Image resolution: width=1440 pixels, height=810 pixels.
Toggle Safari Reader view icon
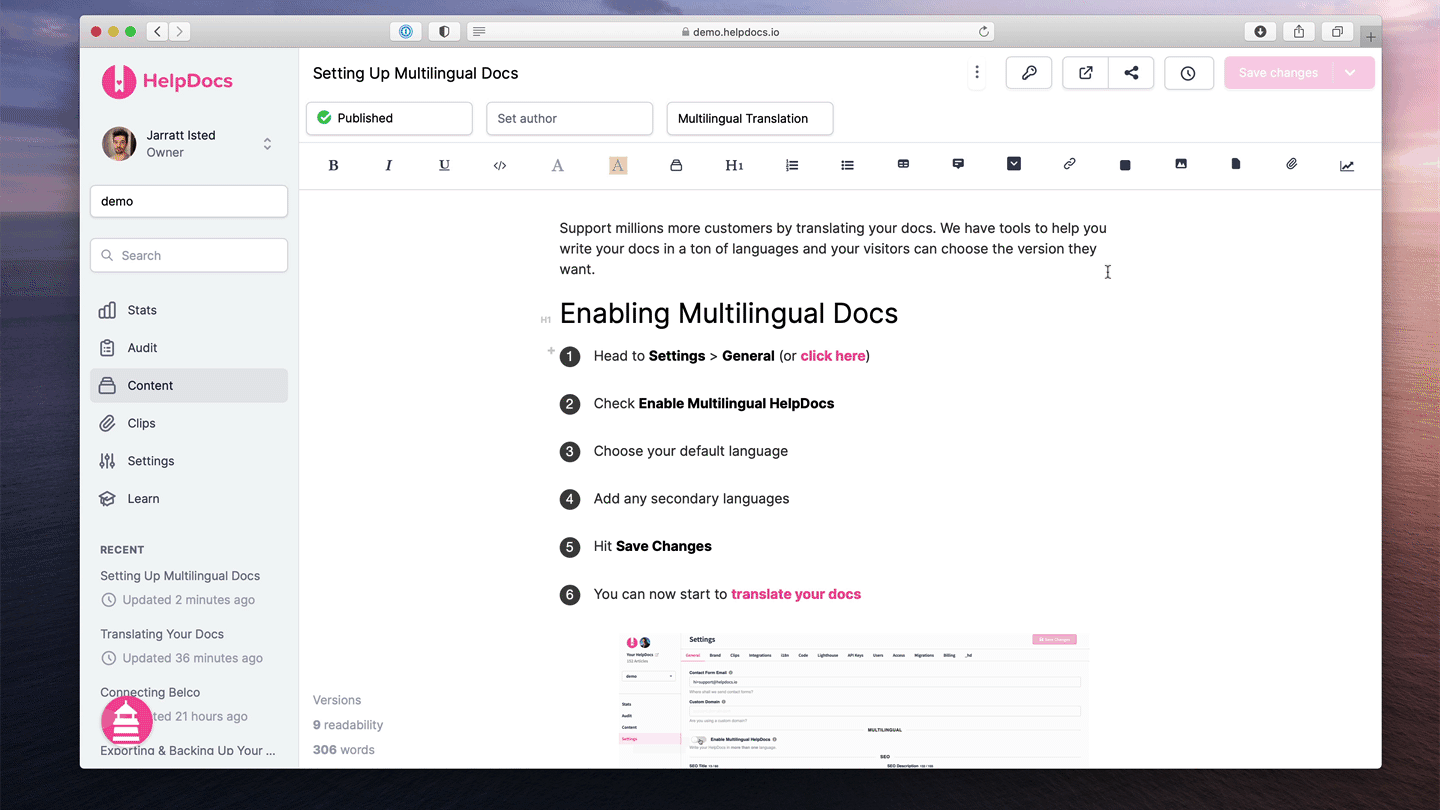[x=479, y=32]
